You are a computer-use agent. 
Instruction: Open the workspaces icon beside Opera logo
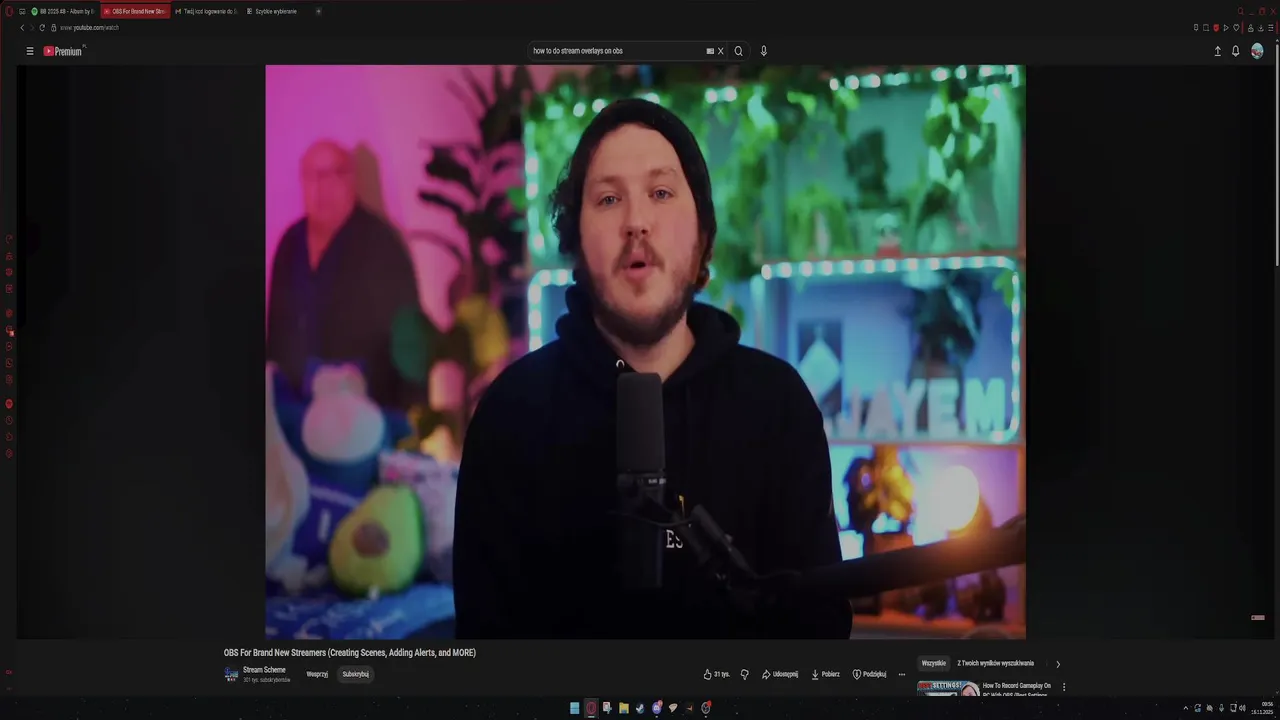click(x=22, y=11)
